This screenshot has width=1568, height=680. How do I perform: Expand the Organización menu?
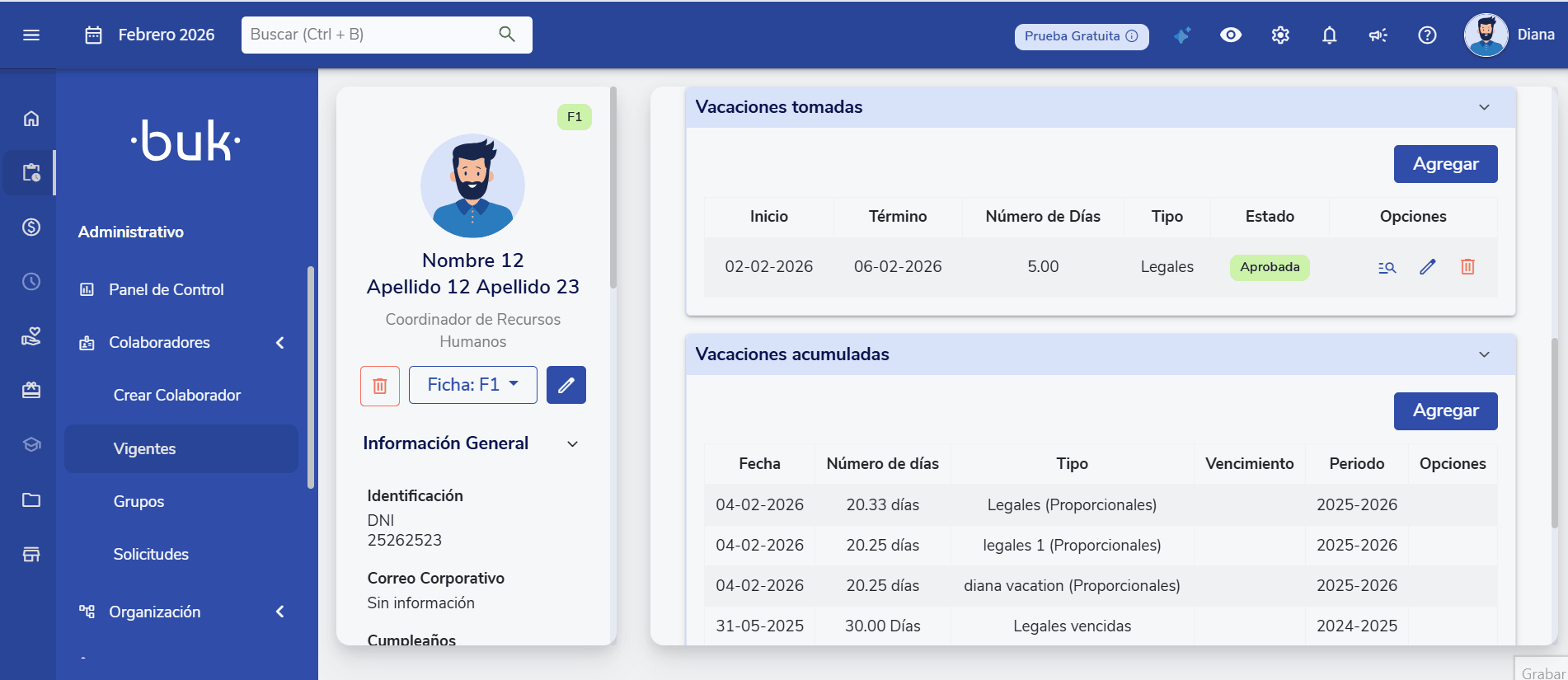280,612
